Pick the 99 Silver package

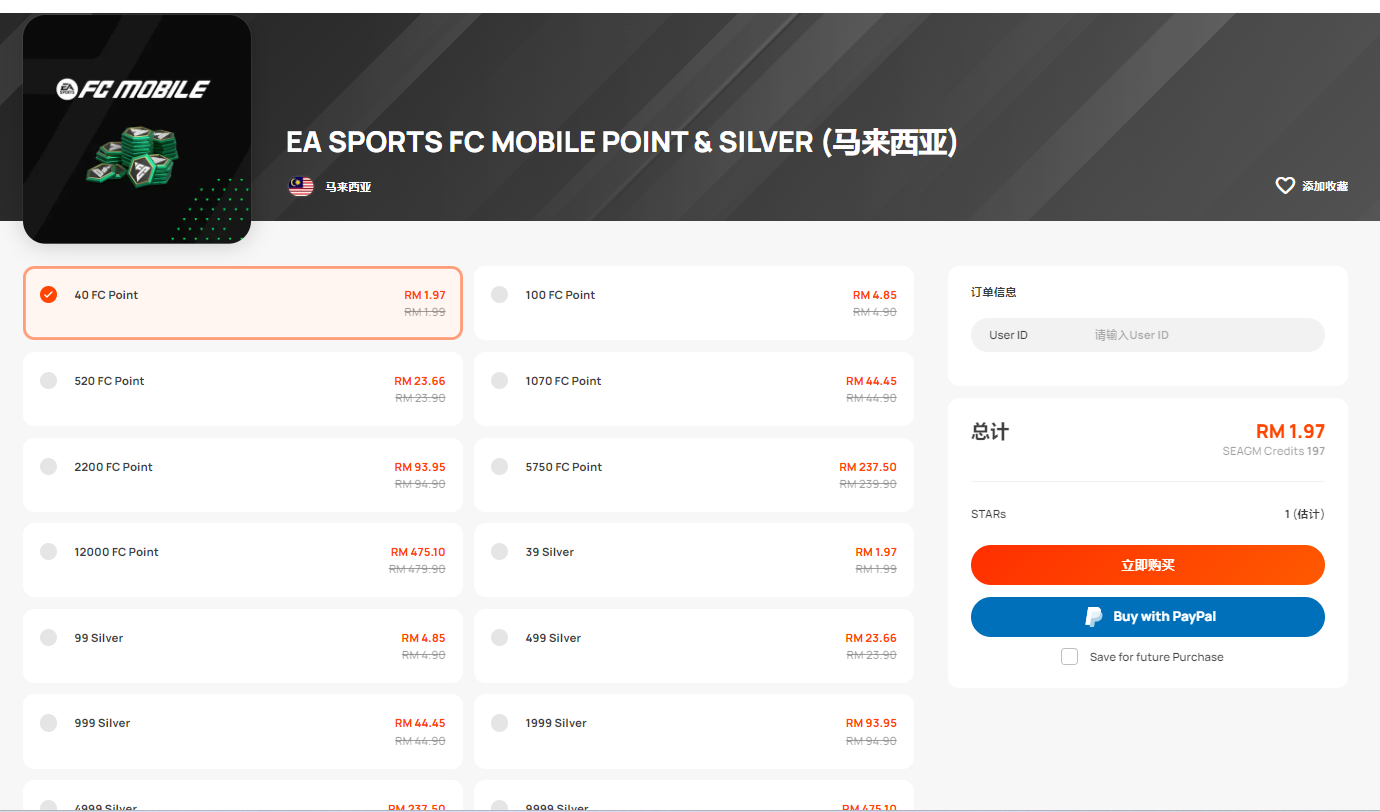tap(243, 646)
